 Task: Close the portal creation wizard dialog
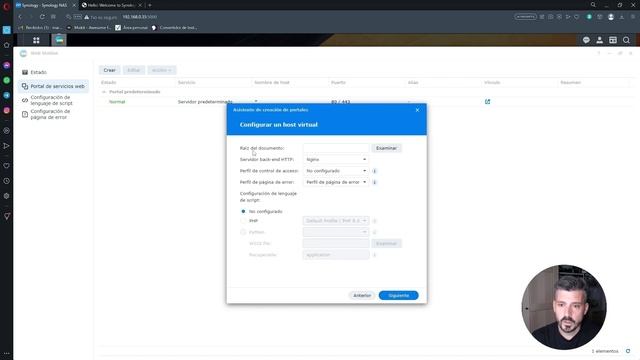pyautogui.click(x=417, y=110)
